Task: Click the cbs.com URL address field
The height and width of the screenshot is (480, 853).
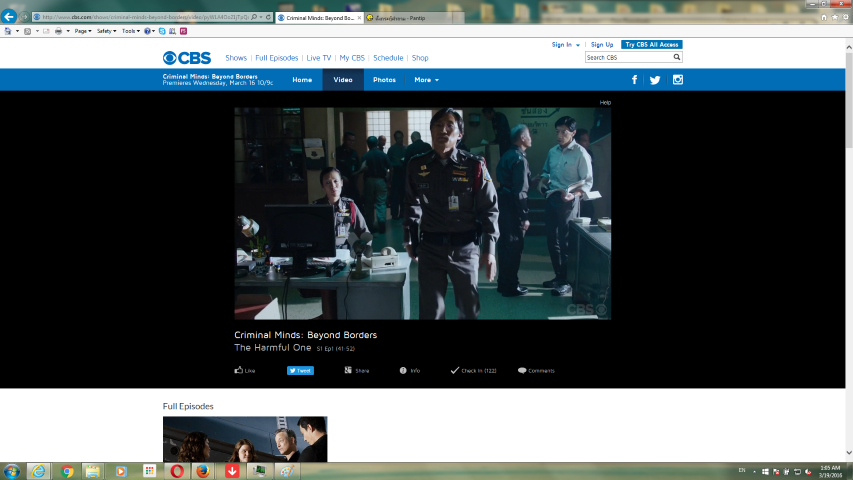Action: [145, 17]
